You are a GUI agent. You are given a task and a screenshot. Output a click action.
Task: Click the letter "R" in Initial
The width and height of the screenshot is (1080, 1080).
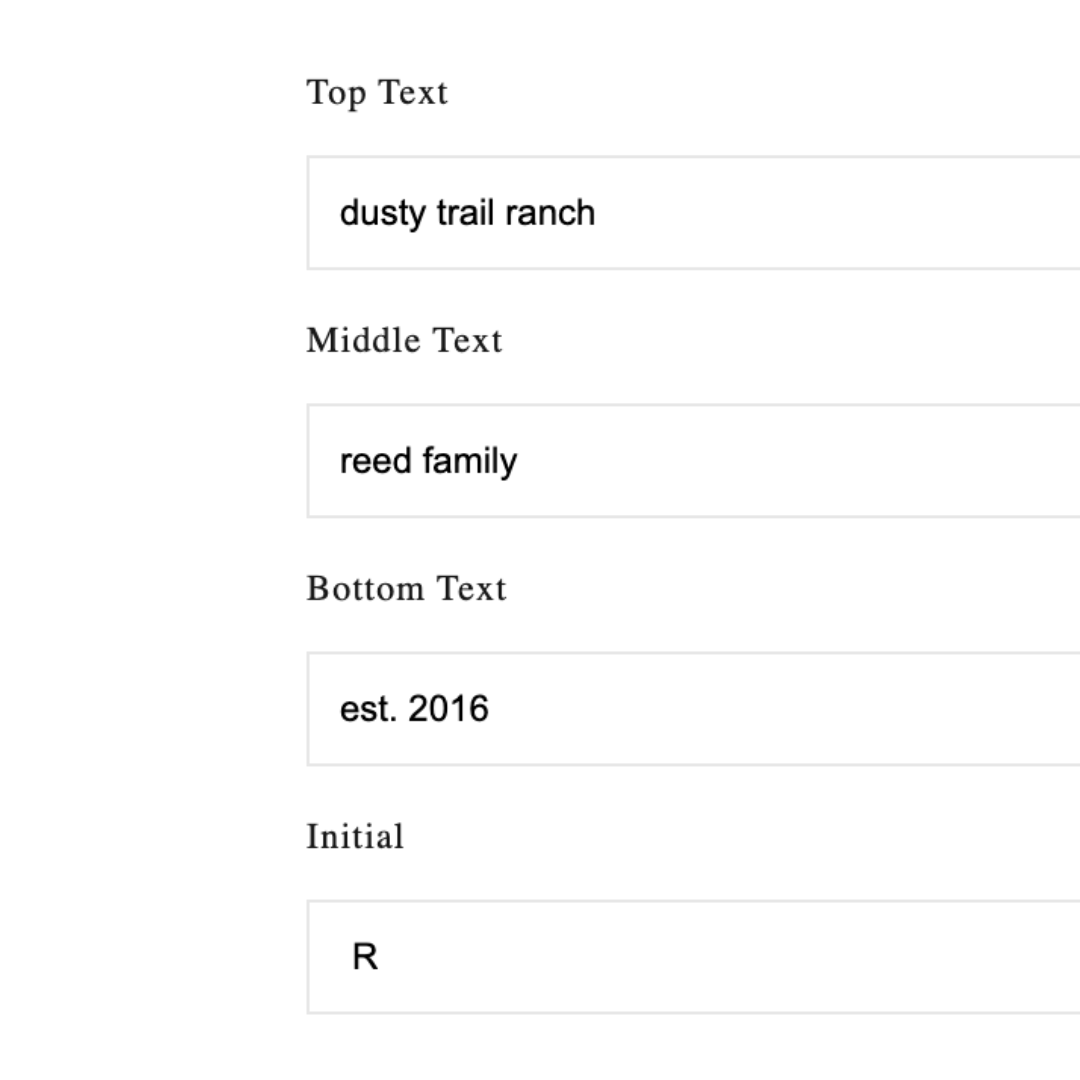tap(365, 957)
